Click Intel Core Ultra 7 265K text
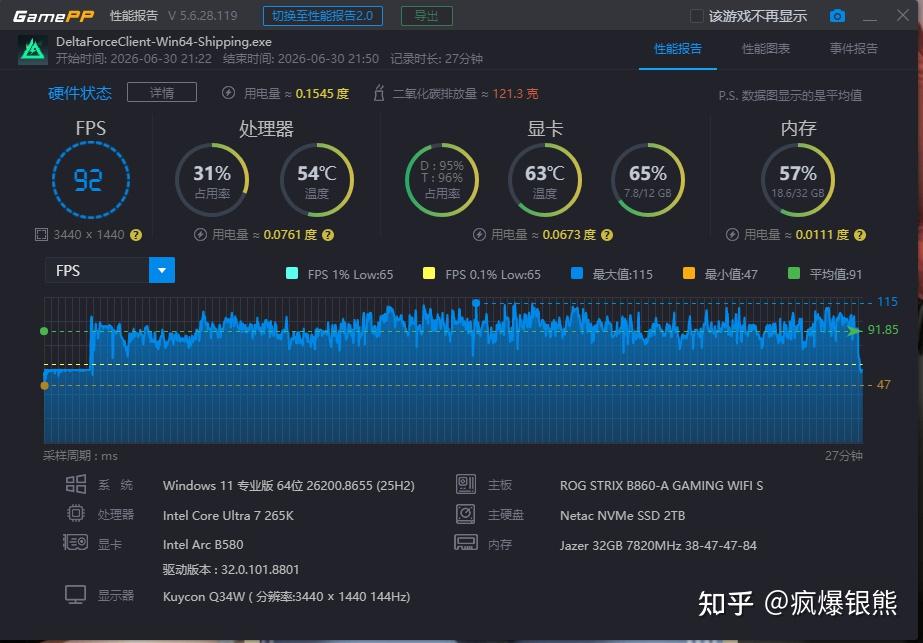Screen dimensions: 923x643 [x=228, y=515]
